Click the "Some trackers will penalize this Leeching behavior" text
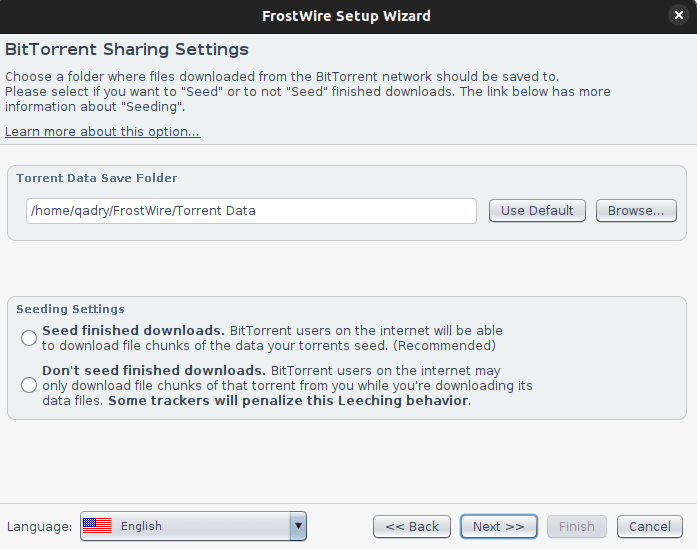The height and width of the screenshot is (549, 697). (288, 401)
